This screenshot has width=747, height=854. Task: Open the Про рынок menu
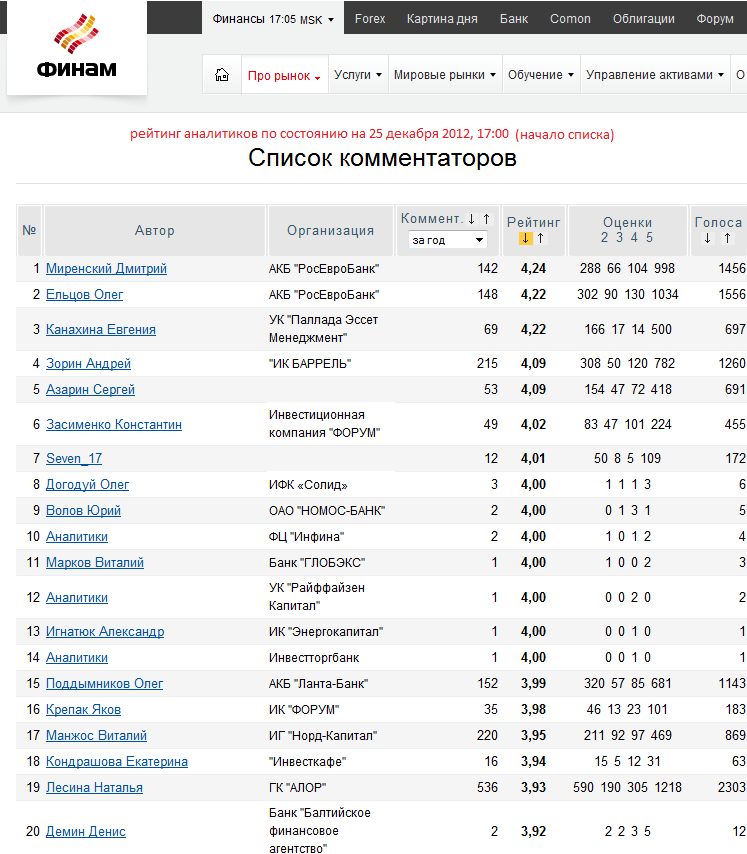[284, 75]
